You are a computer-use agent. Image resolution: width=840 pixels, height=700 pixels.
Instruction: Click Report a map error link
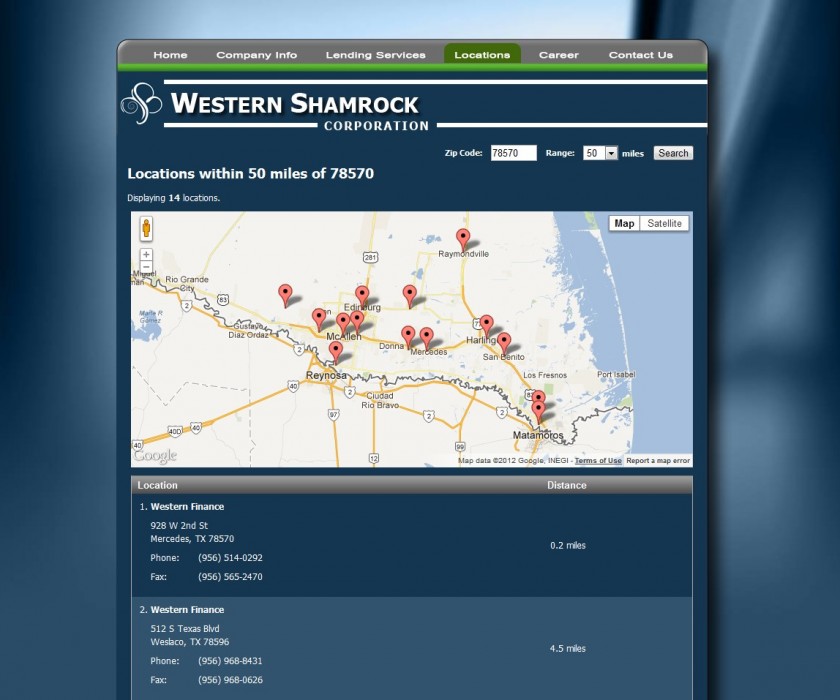click(658, 461)
